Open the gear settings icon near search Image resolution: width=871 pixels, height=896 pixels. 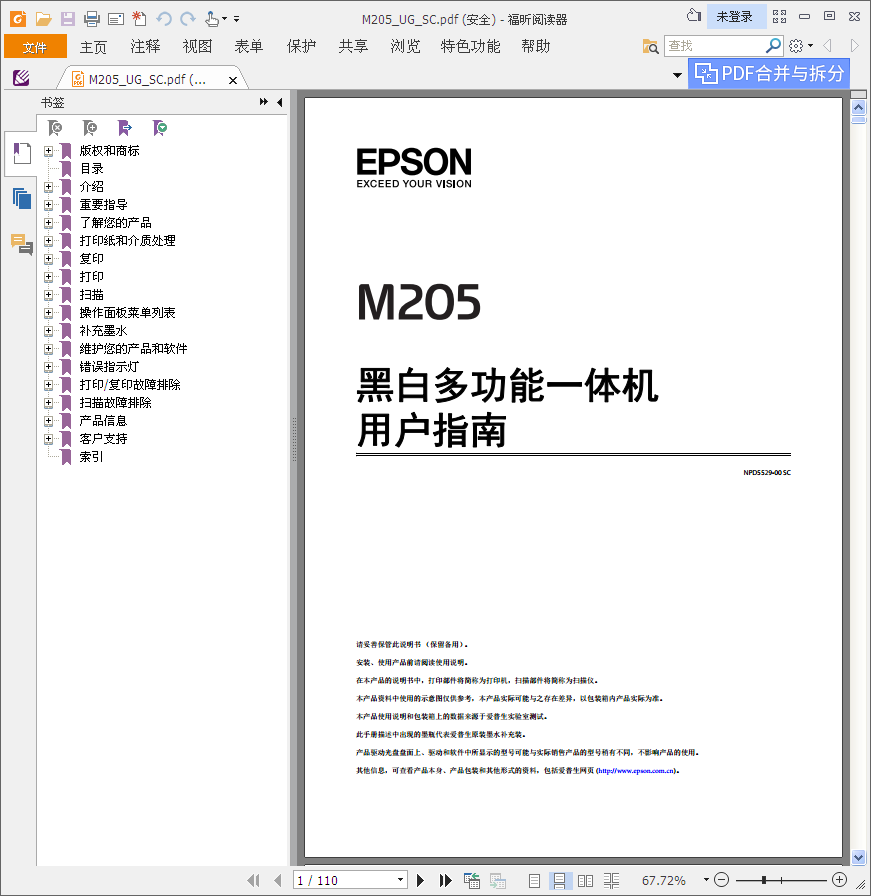coord(796,45)
